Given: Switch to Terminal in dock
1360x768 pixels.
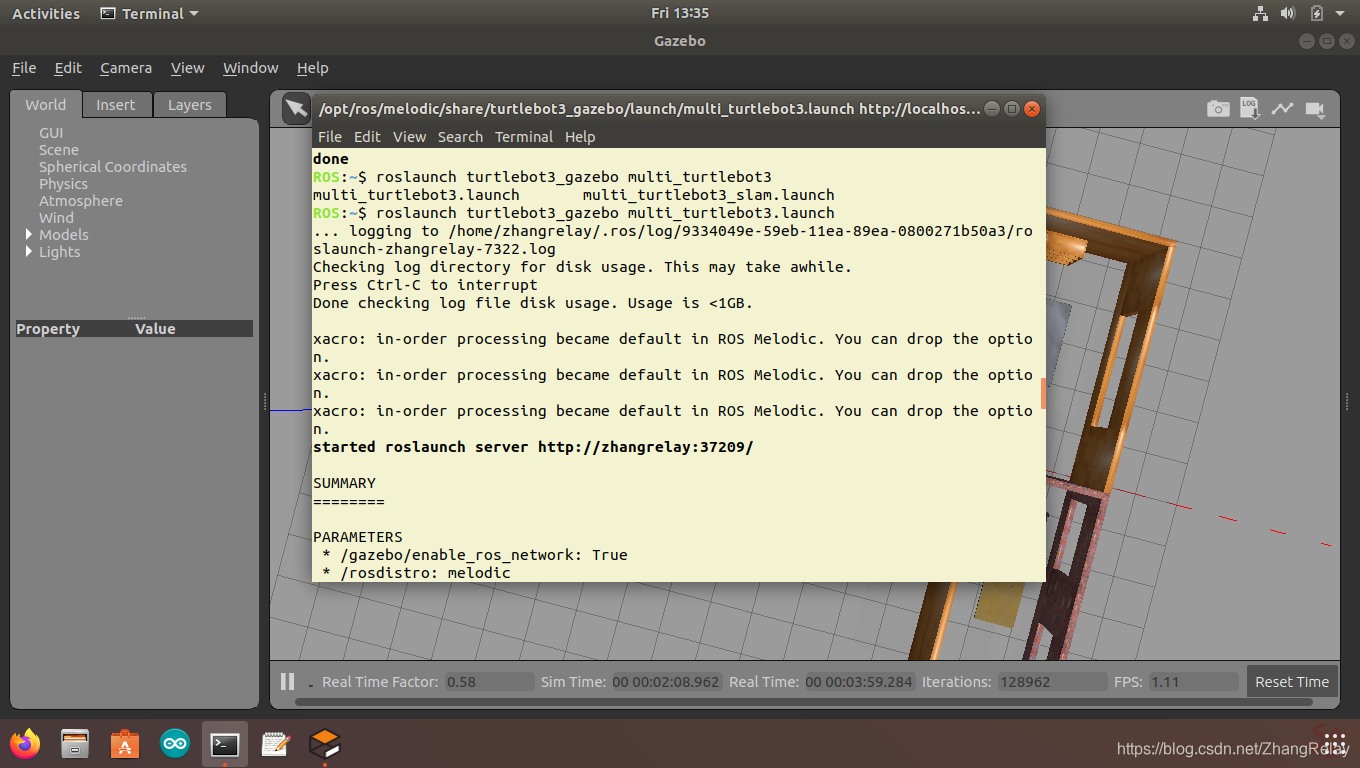Looking at the screenshot, I should tap(225, 743).
